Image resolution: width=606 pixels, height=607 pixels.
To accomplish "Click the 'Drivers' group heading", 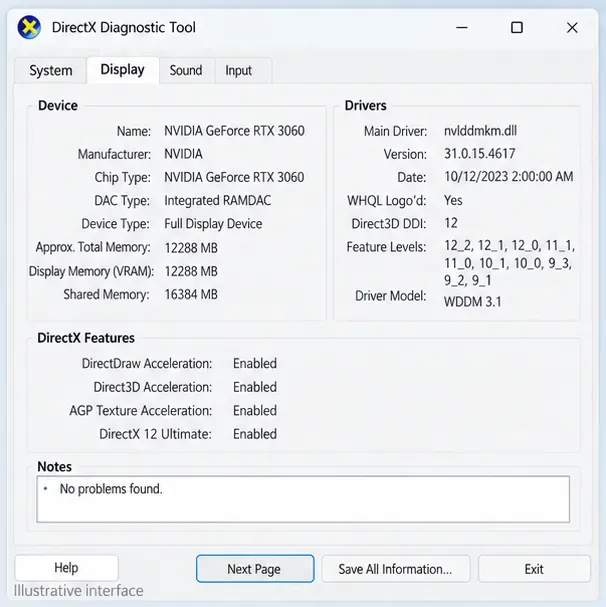I will [x=366, y=105].
